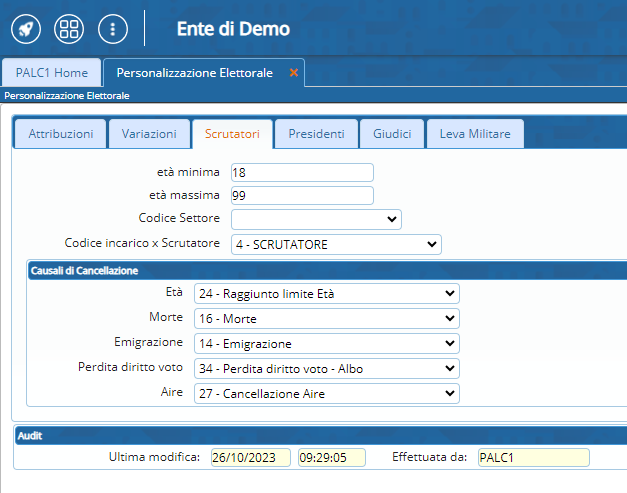Switch to the PALC1 Home tab
627x493 pixels.
coord(51,73)
